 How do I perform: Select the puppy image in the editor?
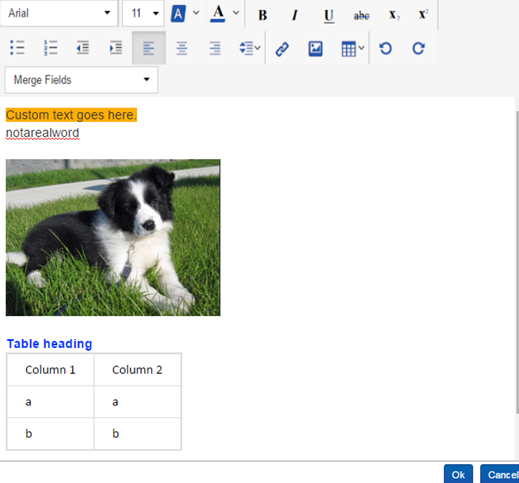pyautogui.click(x=113, y=237)
